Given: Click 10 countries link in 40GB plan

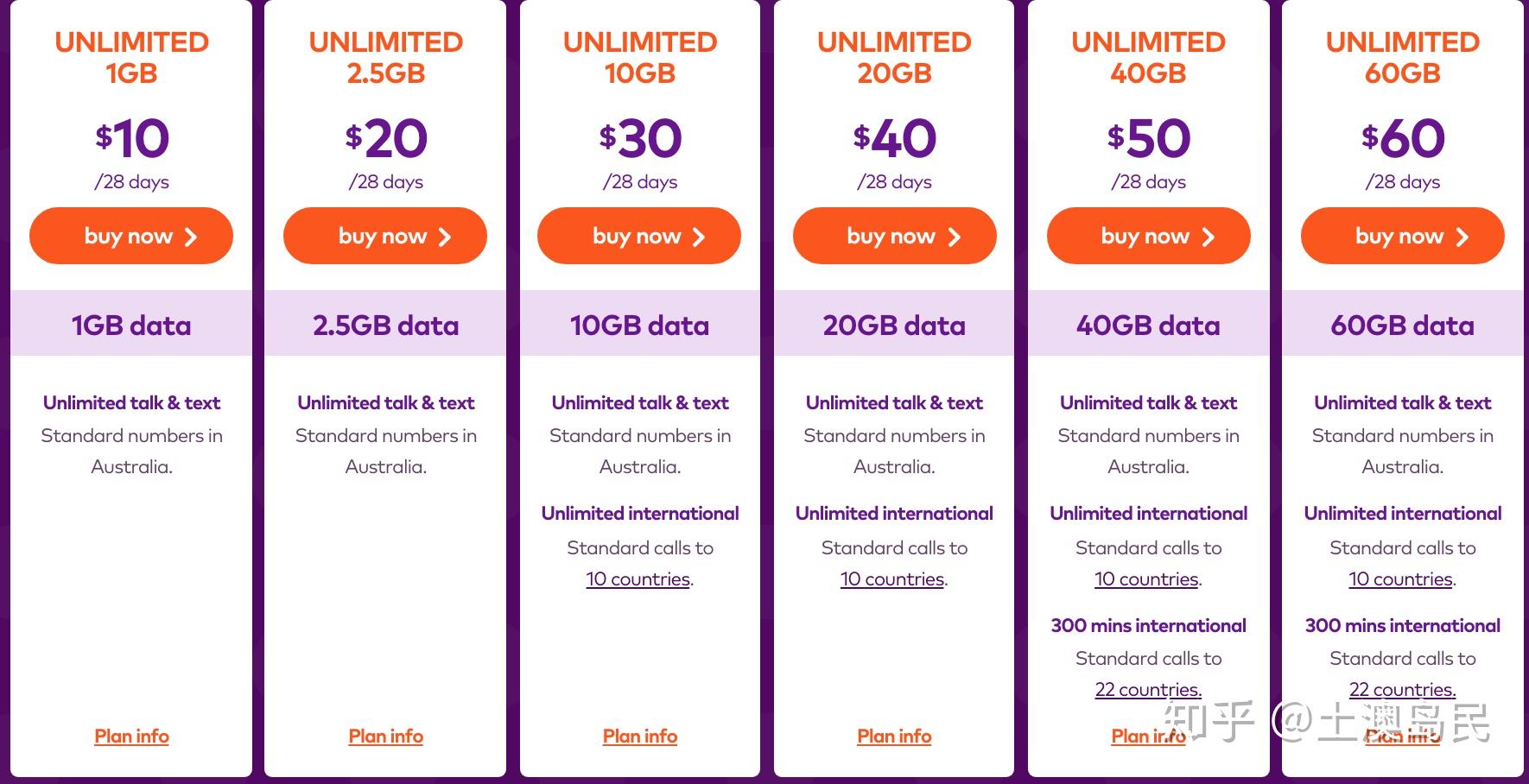Looking at the screenshot, I should click(x=1146, y=579).
